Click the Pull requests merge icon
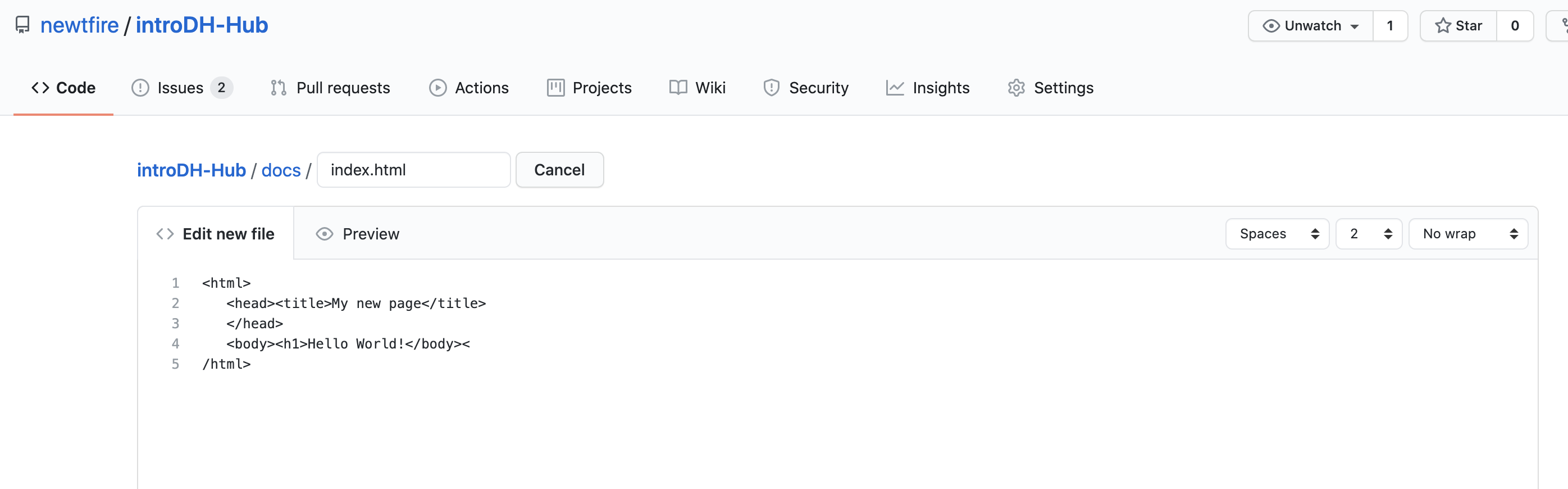The image size is (1568, 489). pyautogui.click(x=278, y=87)
